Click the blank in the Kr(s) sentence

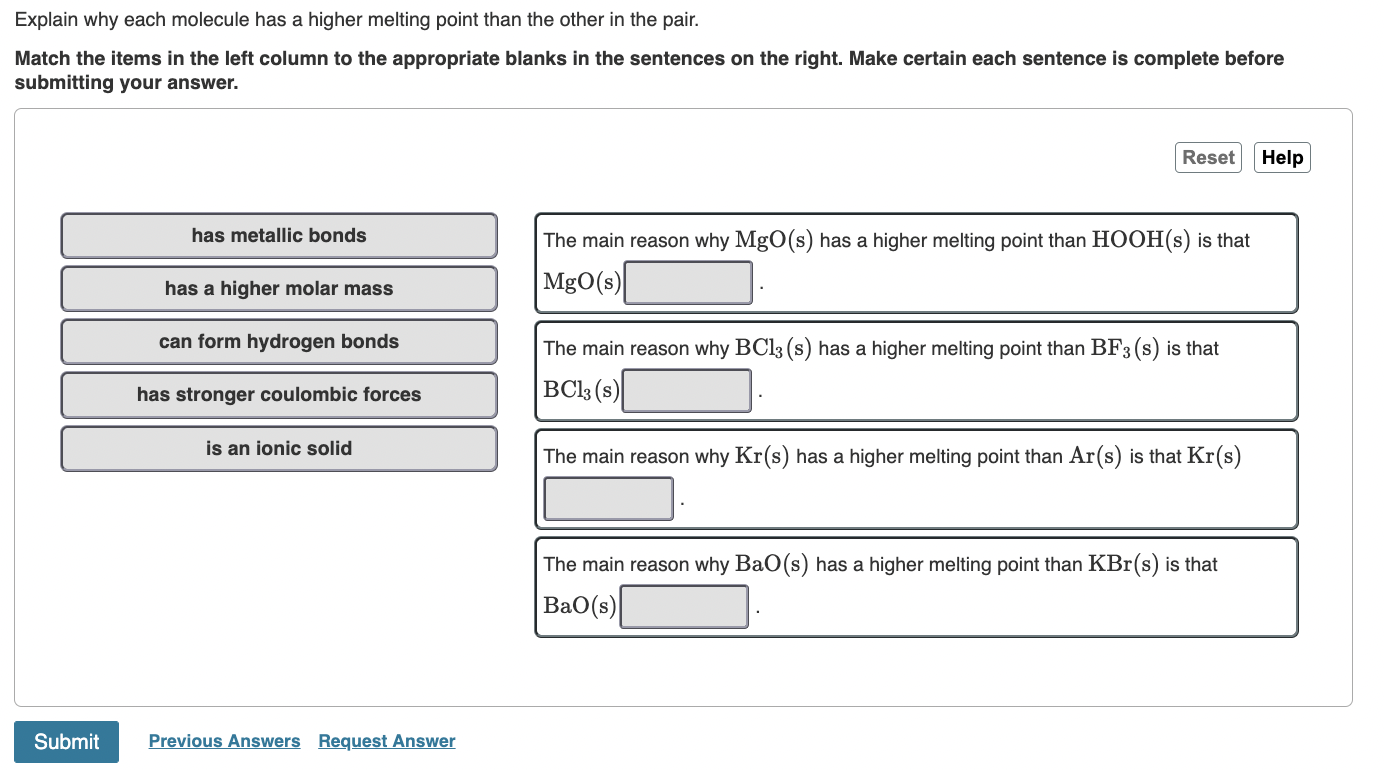608,497
